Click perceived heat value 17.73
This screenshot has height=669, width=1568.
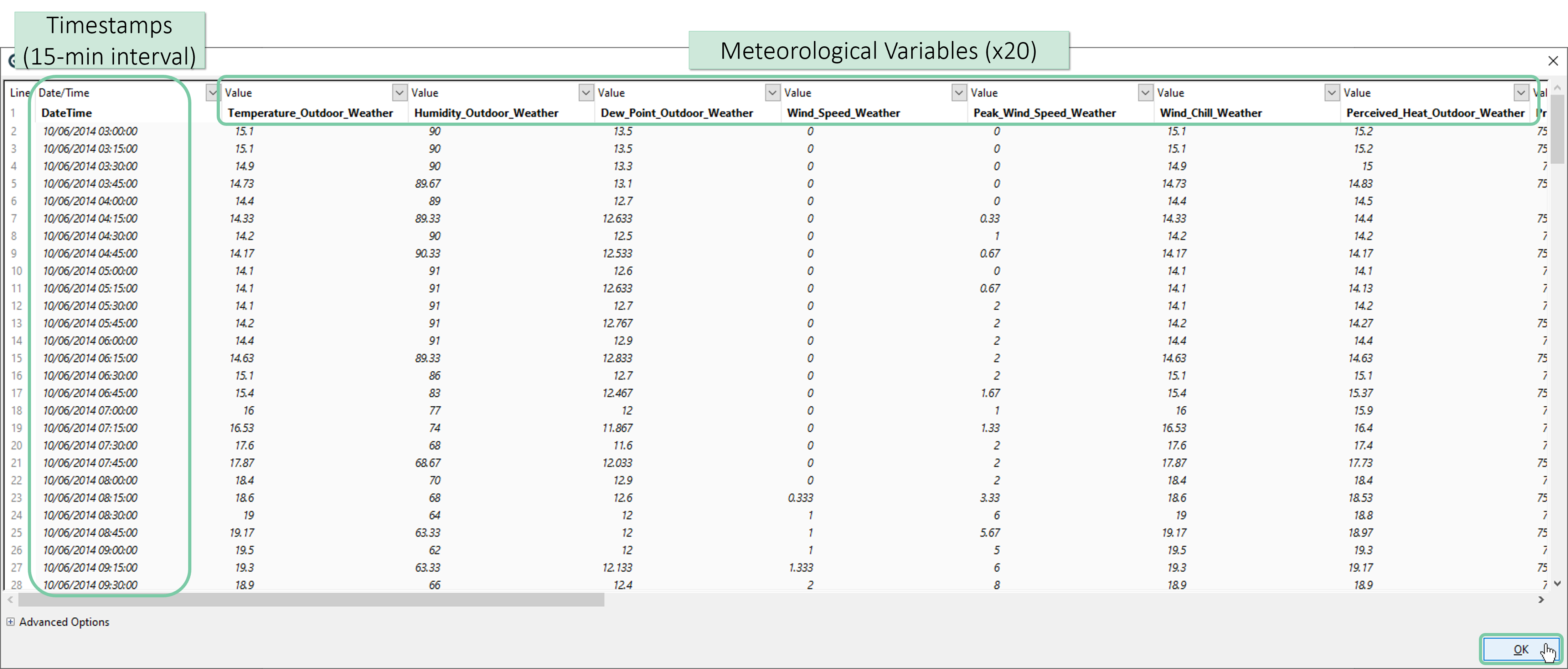click(x=1361, y=463)
